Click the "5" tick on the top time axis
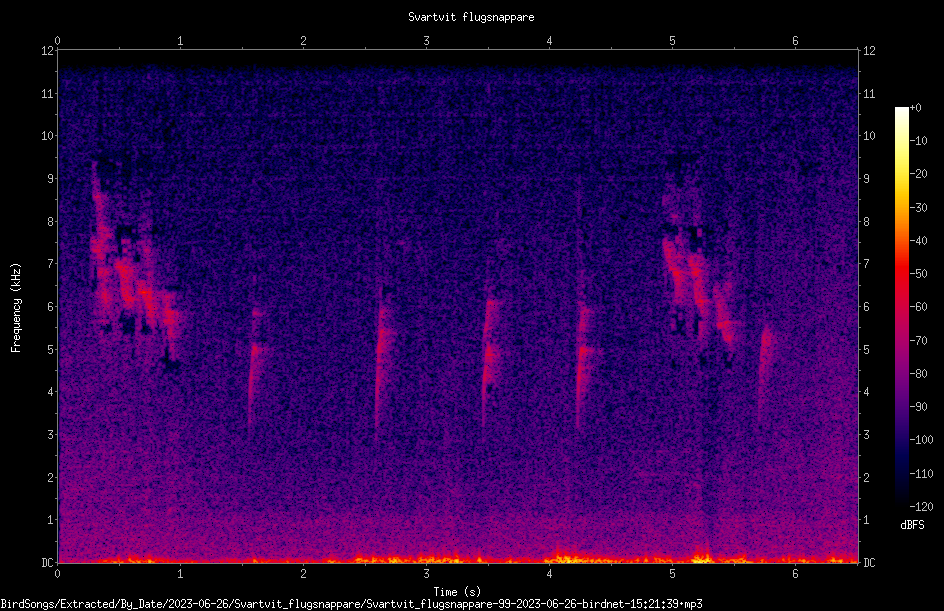 pyautogui.click(x=672, y=41)
